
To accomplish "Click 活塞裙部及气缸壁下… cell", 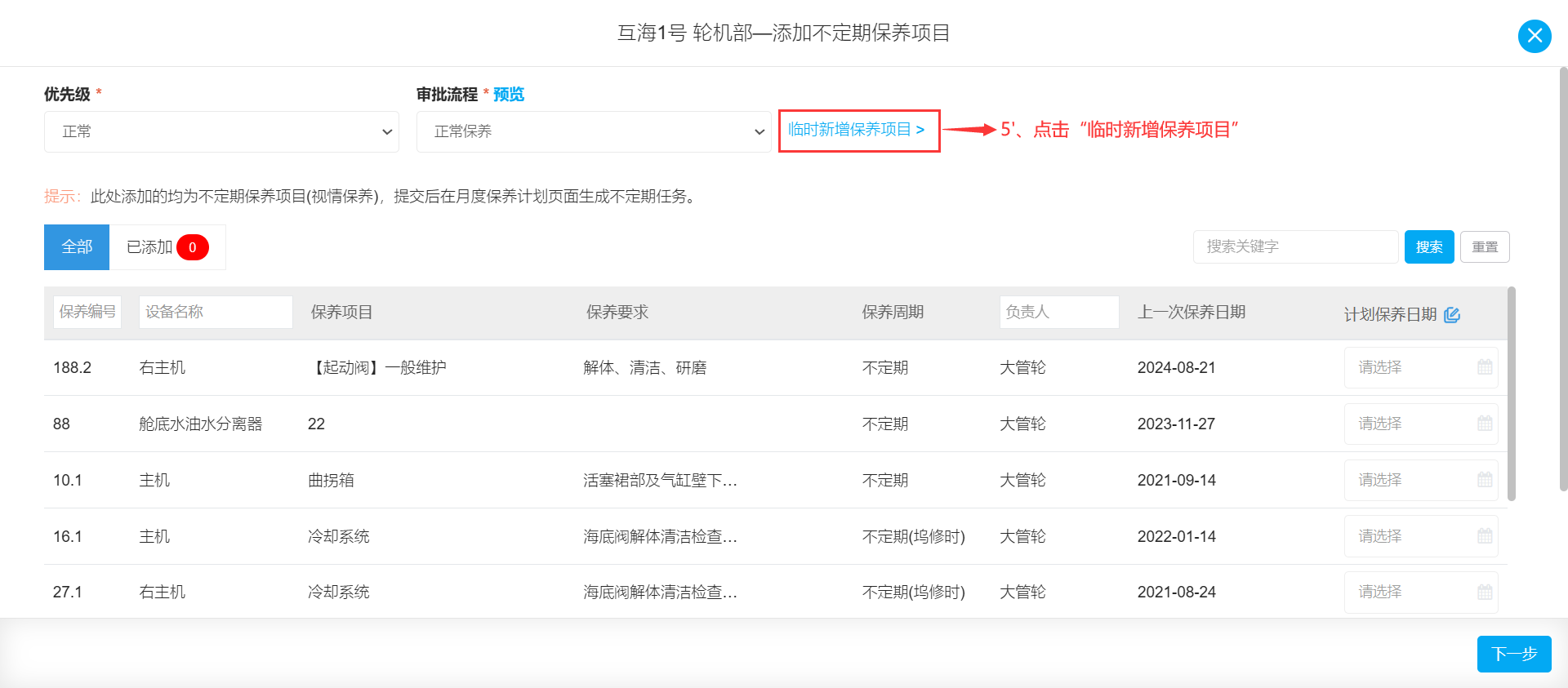I will 660,481.
